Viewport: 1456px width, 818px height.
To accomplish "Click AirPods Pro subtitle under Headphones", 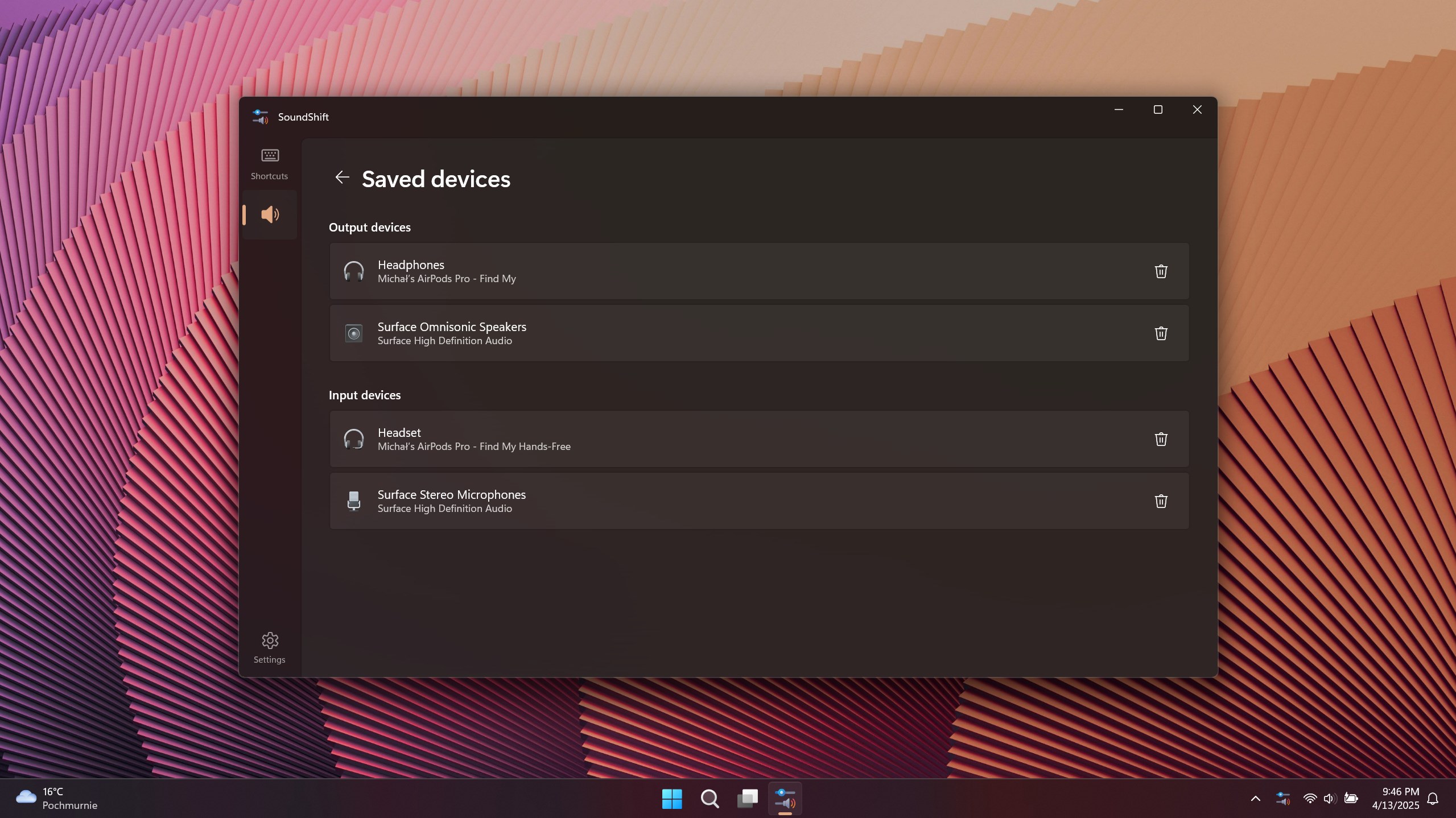I will coord(447,279).
